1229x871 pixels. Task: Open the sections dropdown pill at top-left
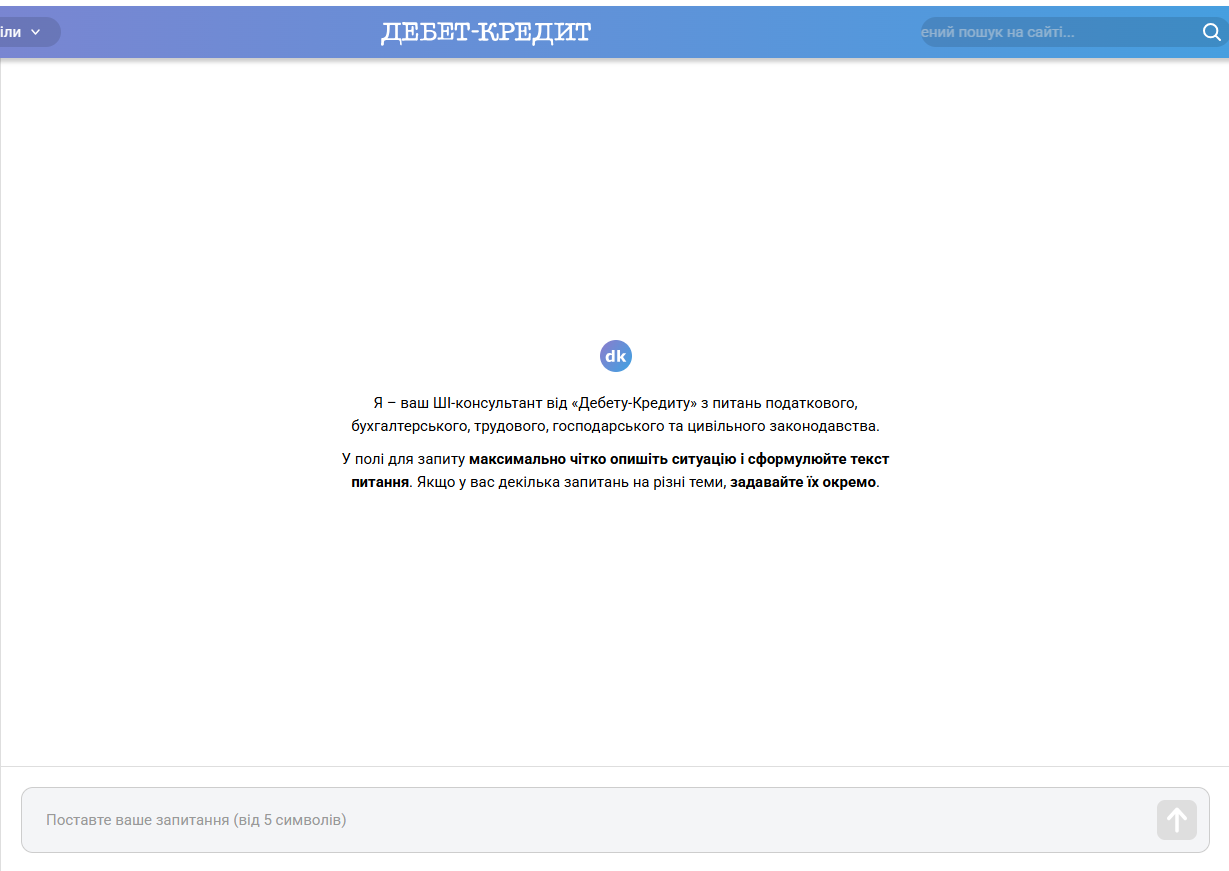click(x=20, y=32)
